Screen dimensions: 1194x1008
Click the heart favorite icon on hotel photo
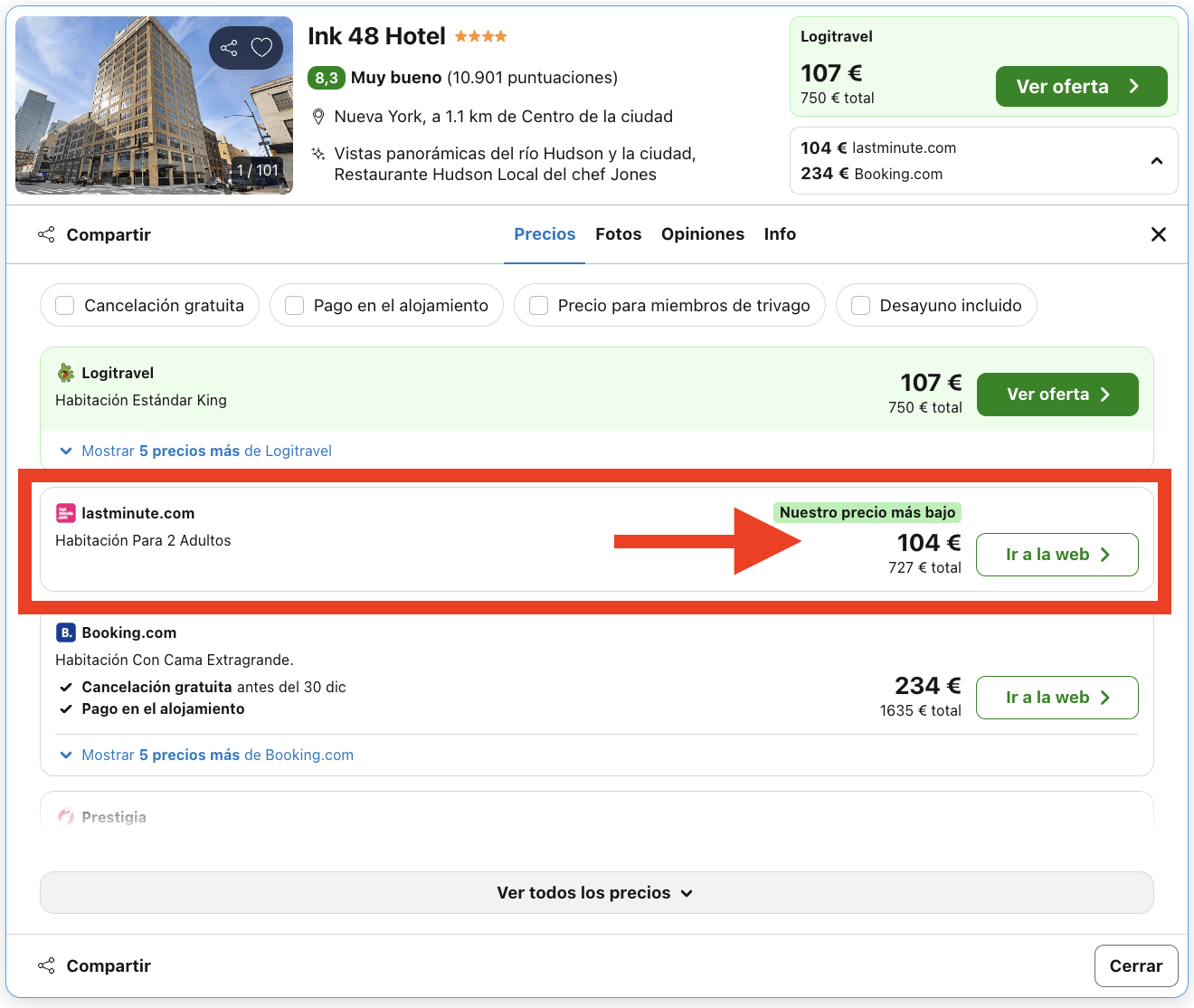click(x=261, y=48)
